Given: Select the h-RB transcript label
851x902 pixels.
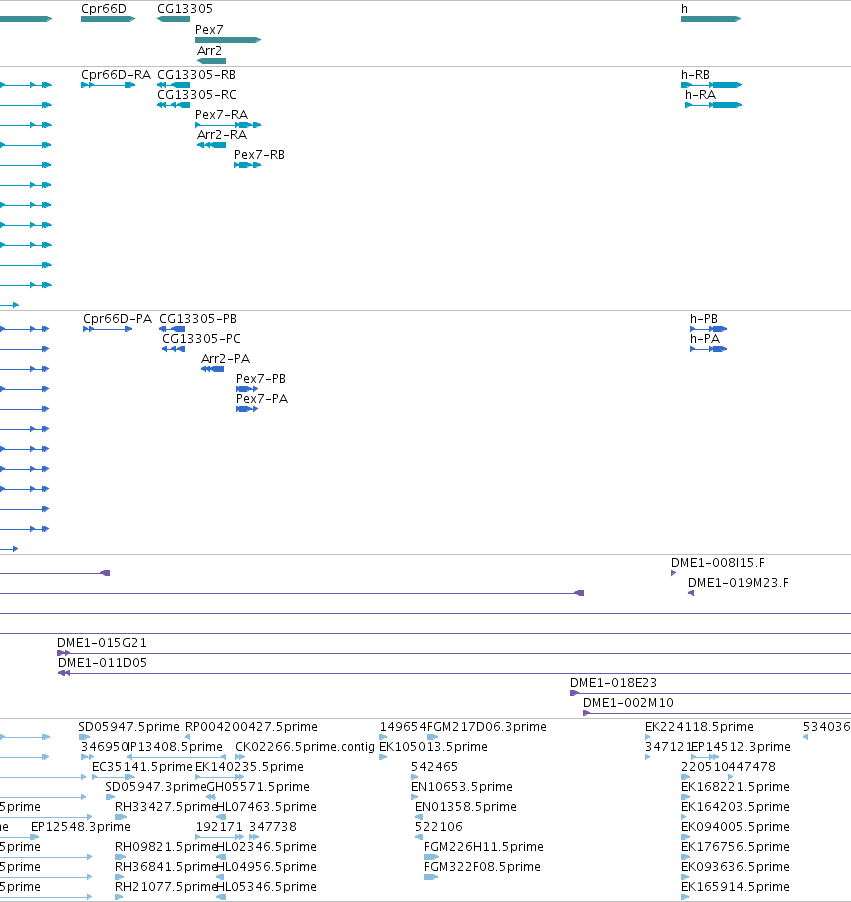Looking at the screenshot, I should coord(695,75).
